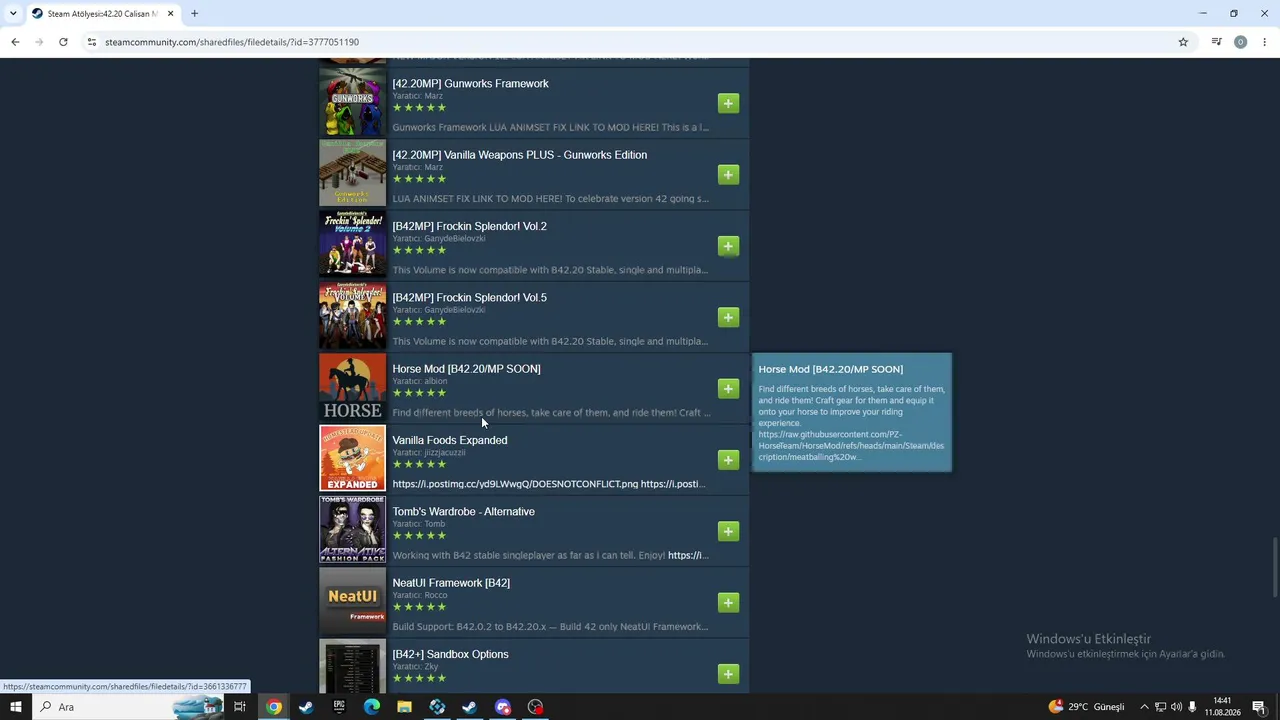Viewport: 1280px width, 720px height.
Task: View site information icon in address bar
Action: click(92, 42)
